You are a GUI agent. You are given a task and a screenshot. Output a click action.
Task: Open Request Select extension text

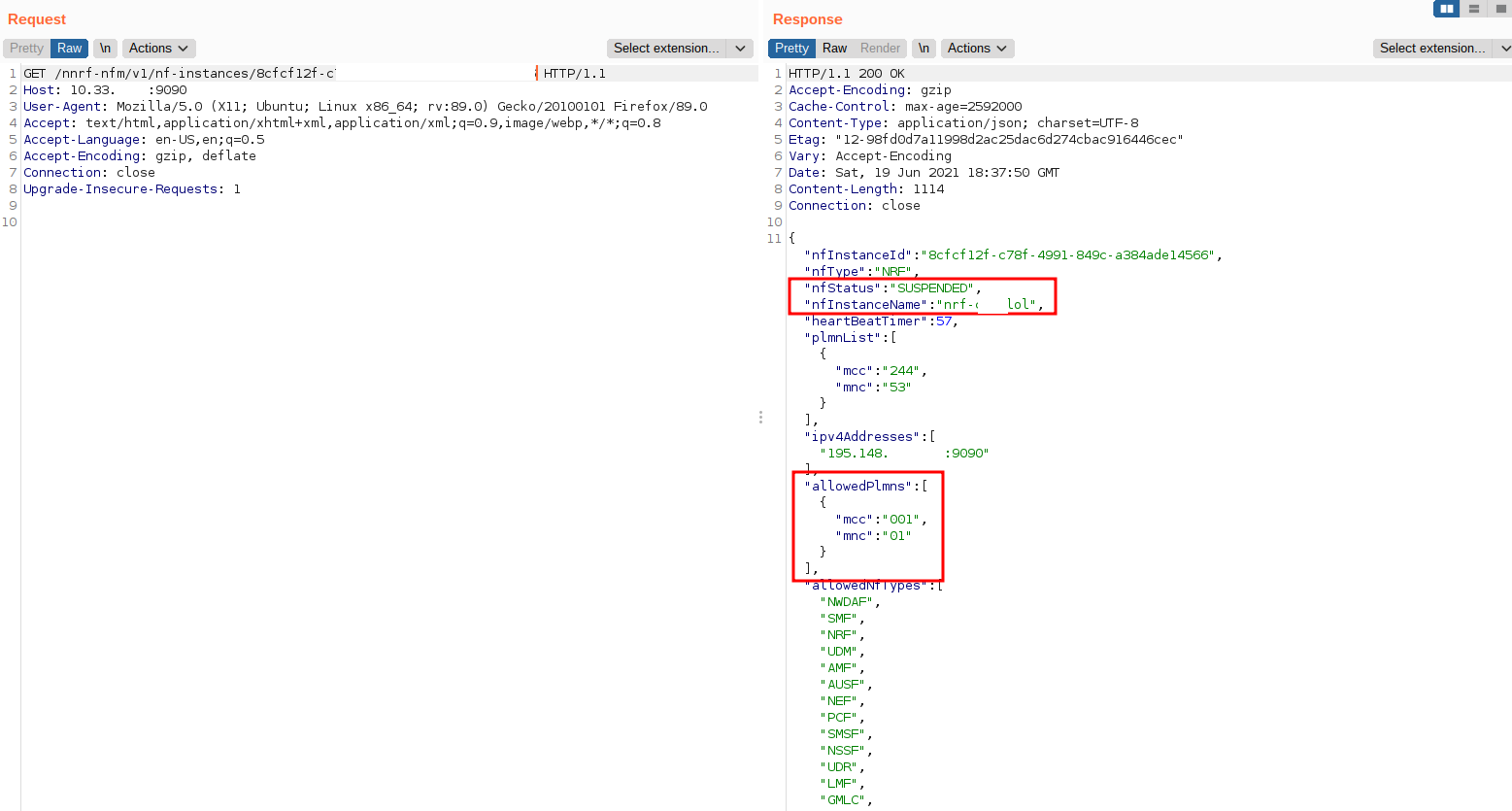pyautogui.click(x=666, y=48)
